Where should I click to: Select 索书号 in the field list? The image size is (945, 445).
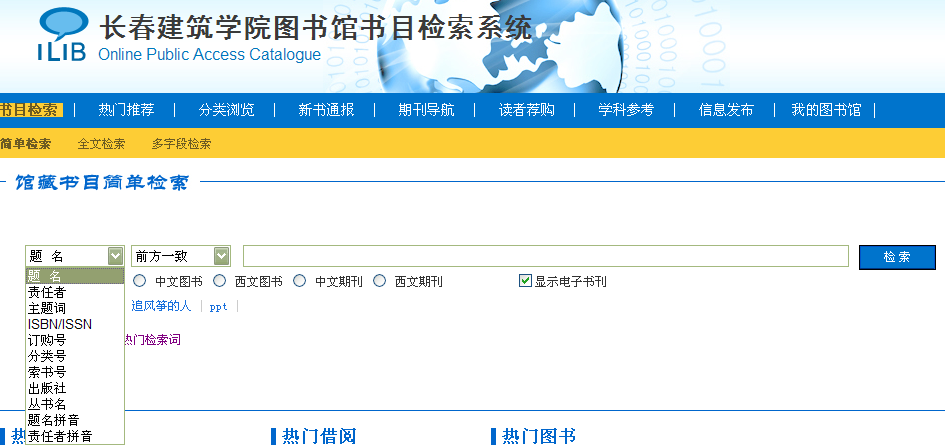75,372
